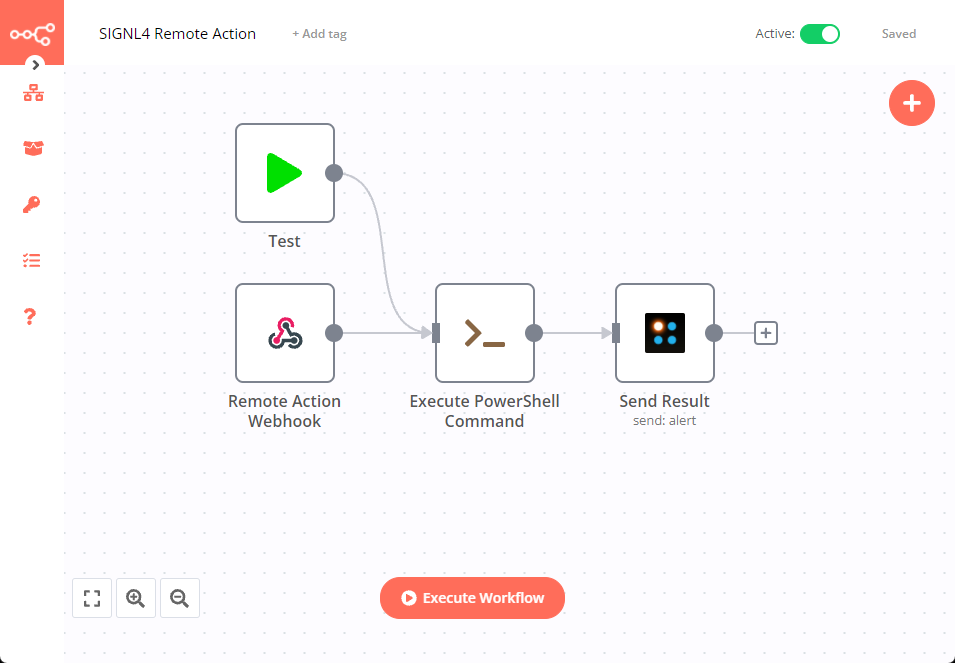
Task: Click the SIGNL4 Remote Action workflow name
Action: (x=177, y=33)
